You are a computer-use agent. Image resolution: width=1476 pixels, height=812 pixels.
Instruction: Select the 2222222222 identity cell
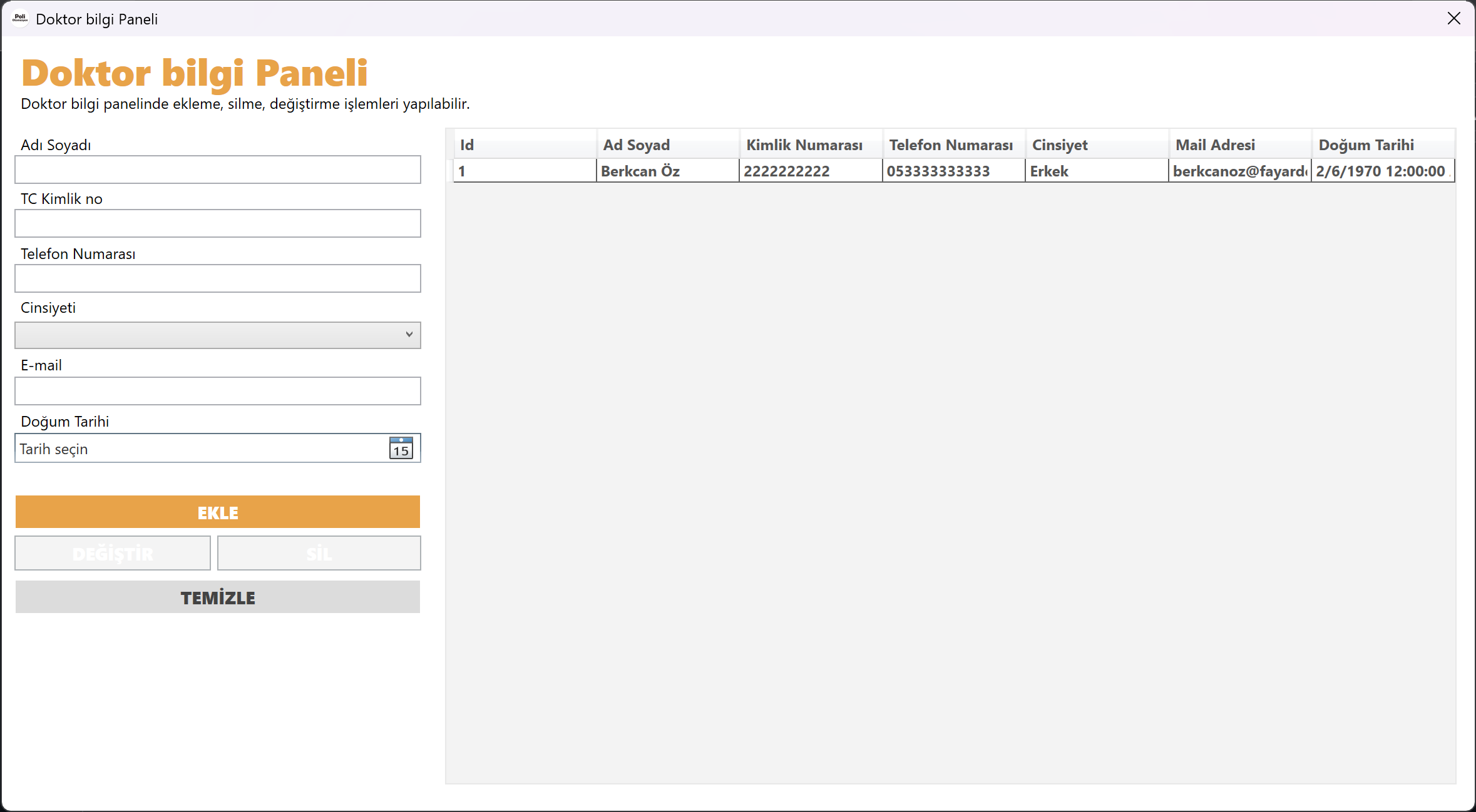[811, 171]
